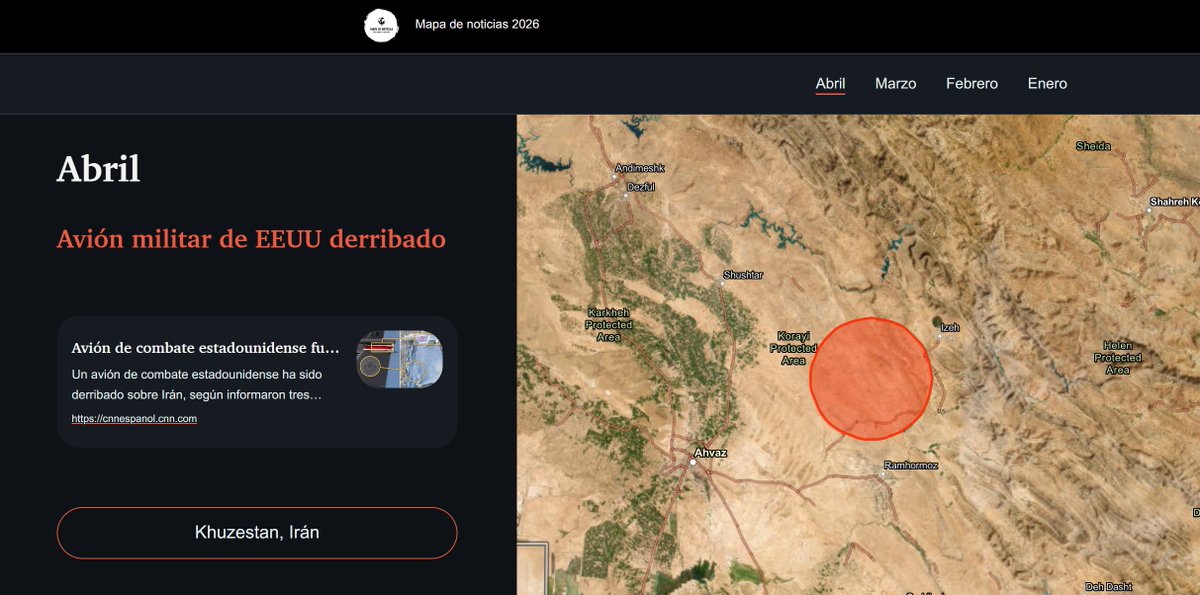Click the Andimeshk map label
Viewport: 1200px width, 595px height.
click(x=640, y=168)
